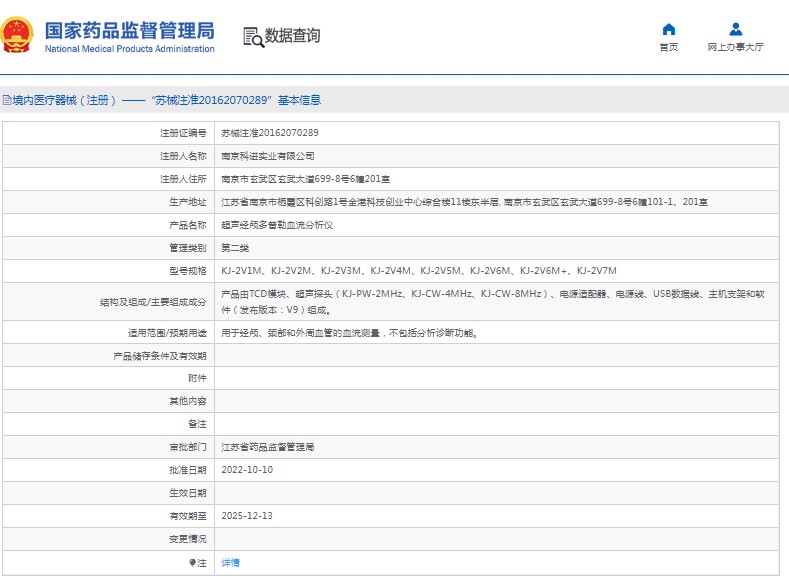Select registration number 苏械注准20162070289 cell
Image resolution: width=789 pixels, height=582 pixels.
click(x=270, y=133)
